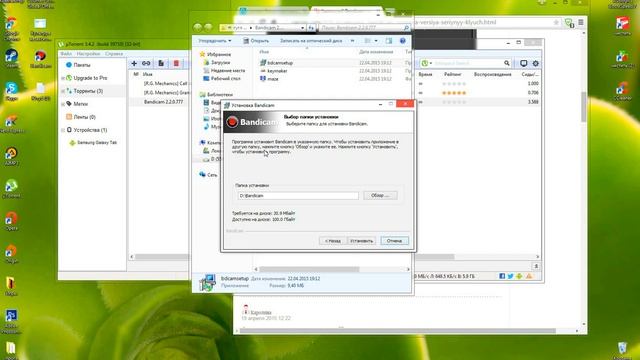
Task: Select Ленты (0) in uTorrent sidebar
Action: click(84, 117)
